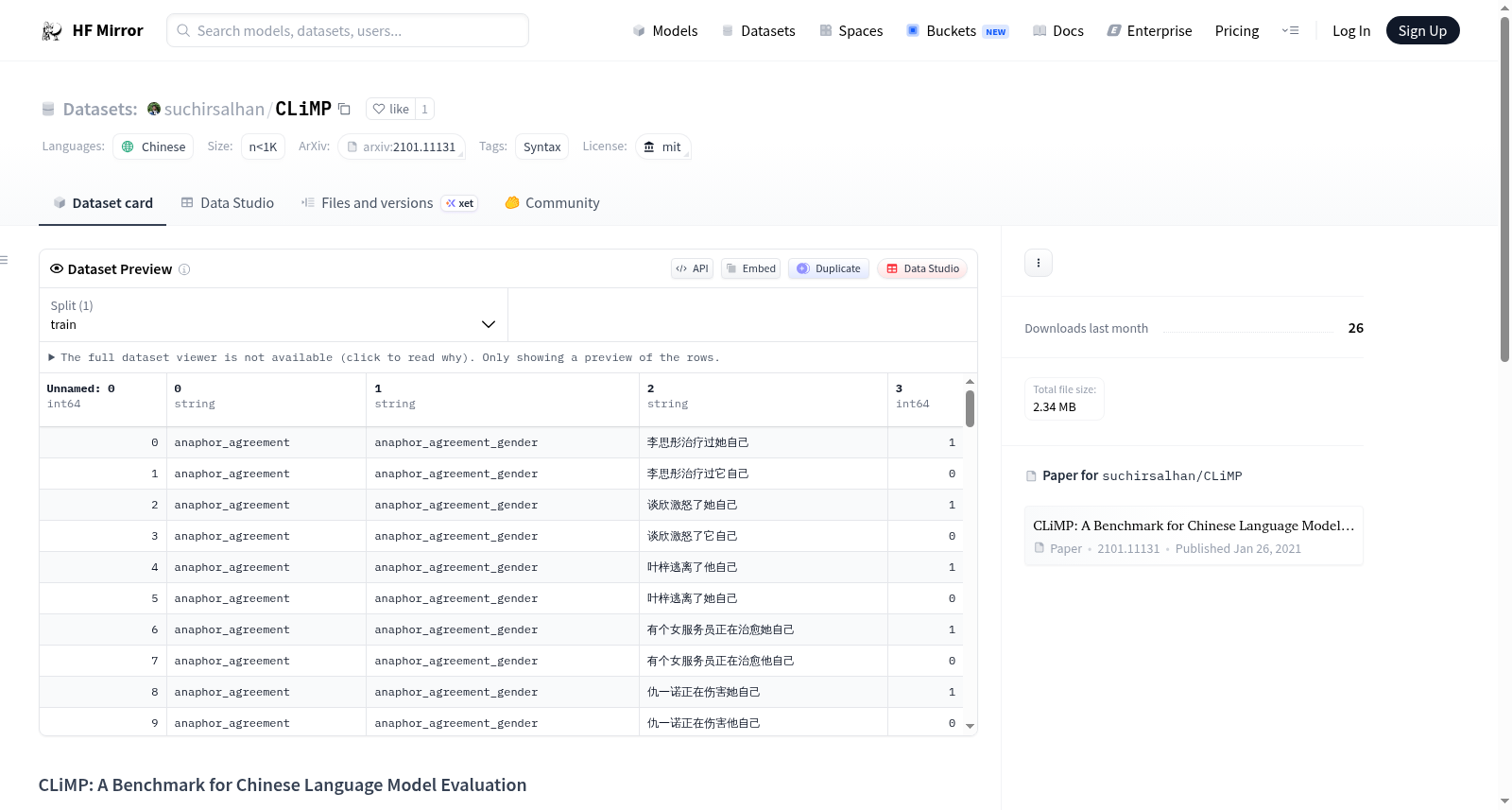Viewport: 1512px width, 810px height.
Task: Open Data Studio from the preview header
Action: point(922,268)
